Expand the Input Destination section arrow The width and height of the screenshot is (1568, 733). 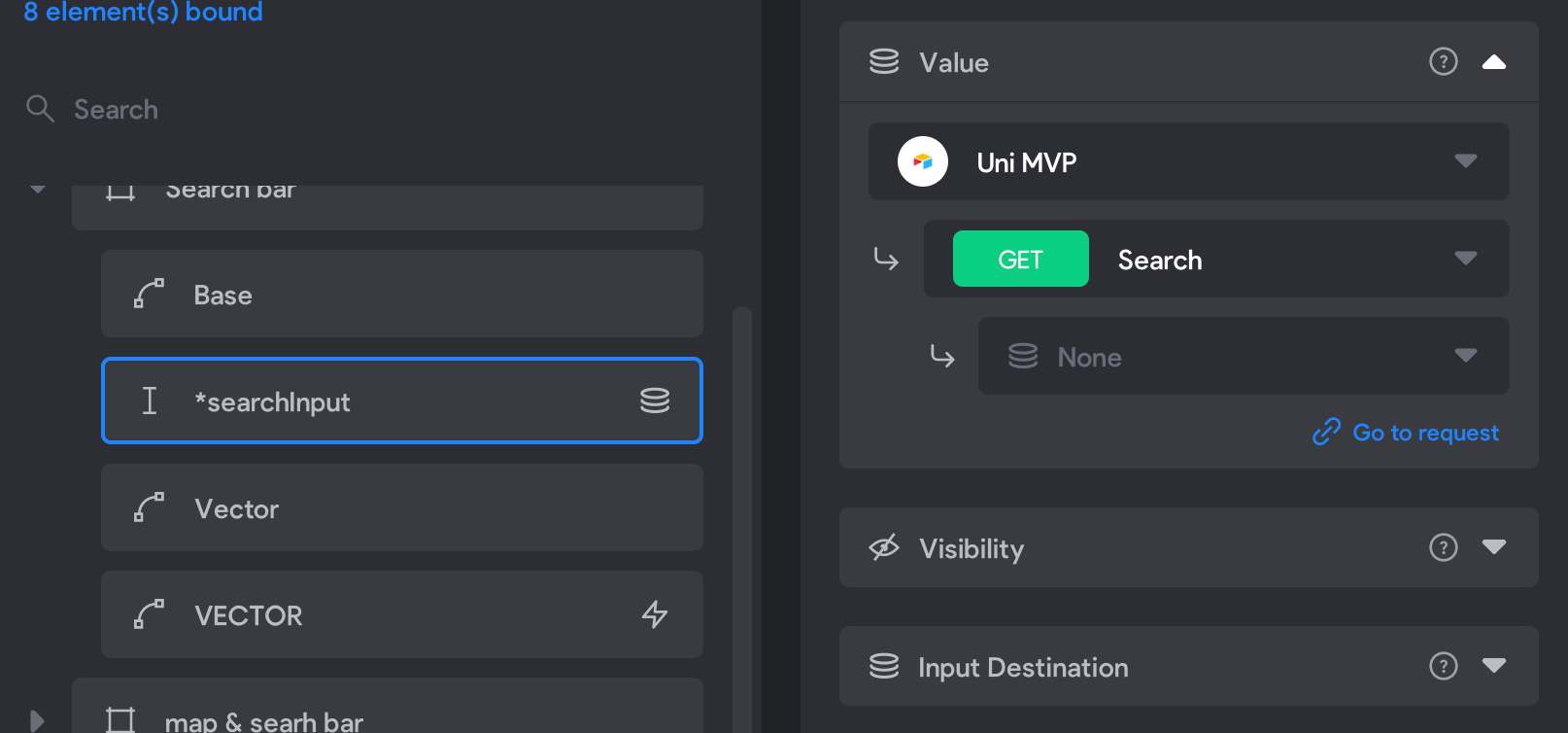[1494, 666]
